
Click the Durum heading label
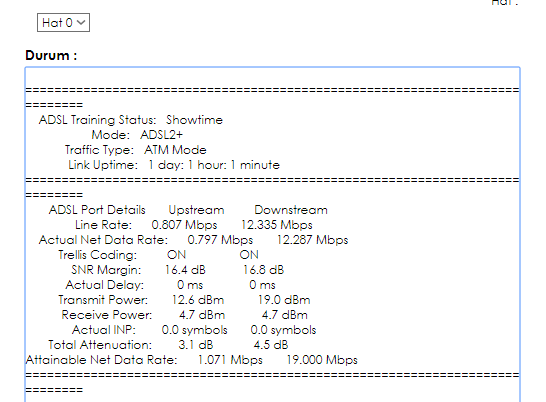(51, 55)
